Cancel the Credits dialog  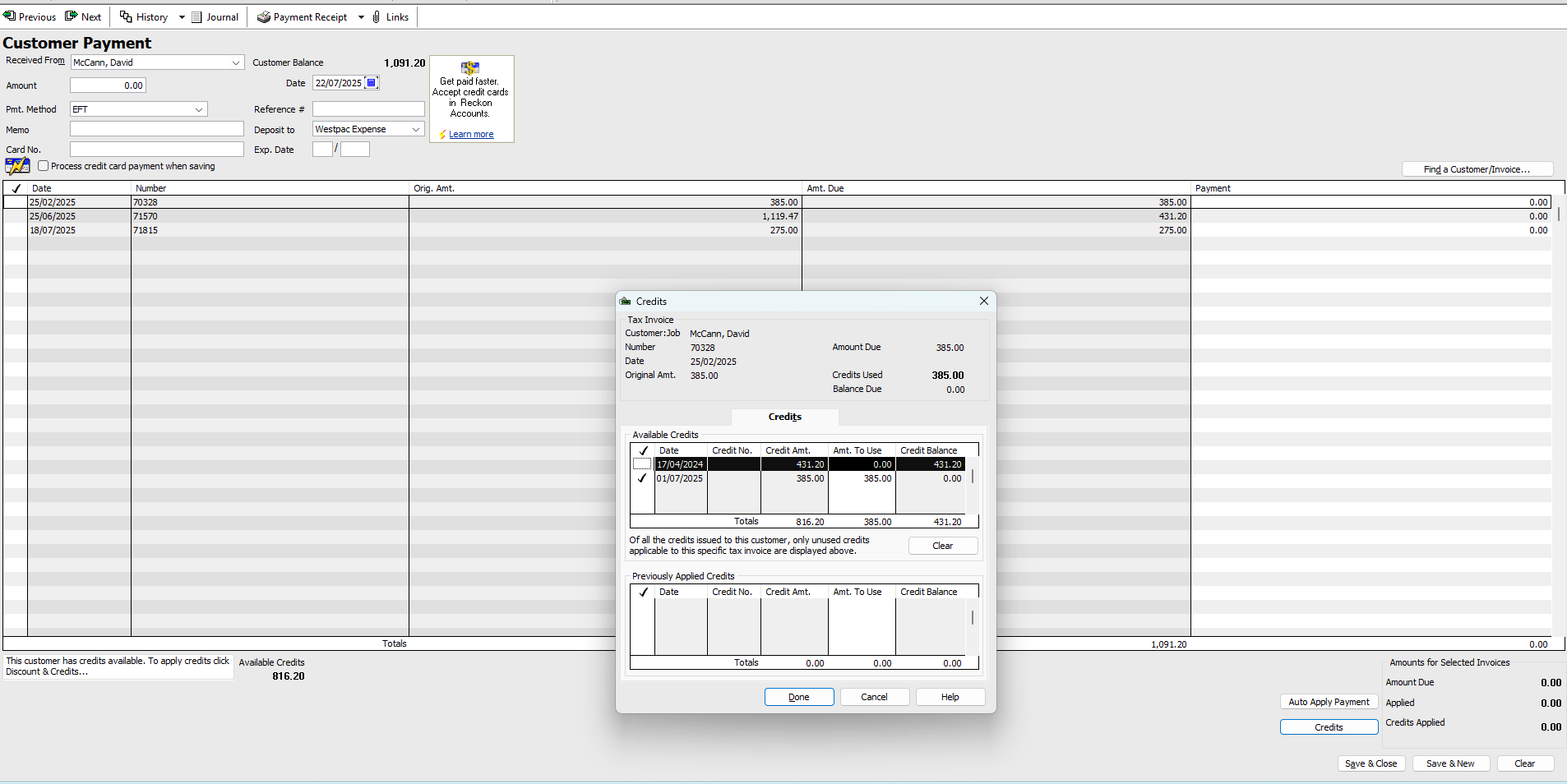(x=874, y=697)
